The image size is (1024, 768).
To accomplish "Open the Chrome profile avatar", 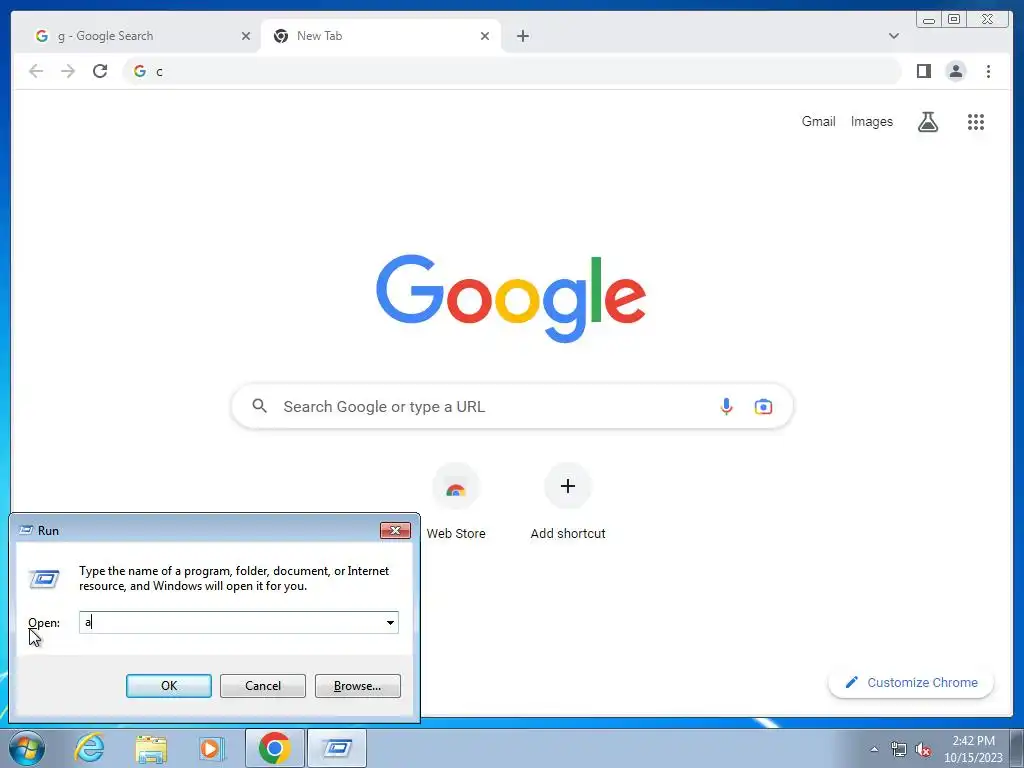I will [x=955, y=71].
